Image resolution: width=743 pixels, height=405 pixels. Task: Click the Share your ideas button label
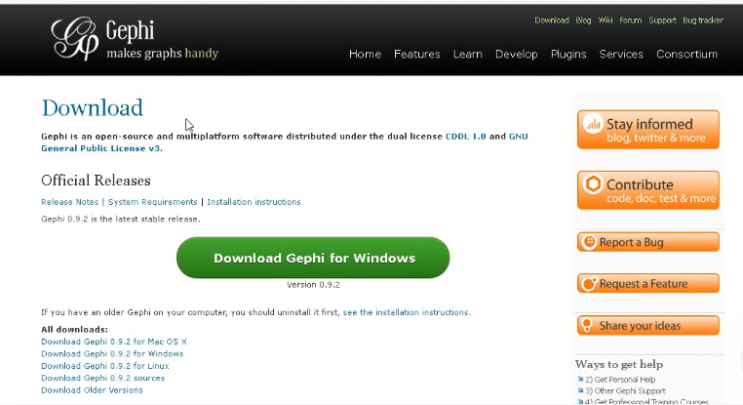[x=640, y=326]
